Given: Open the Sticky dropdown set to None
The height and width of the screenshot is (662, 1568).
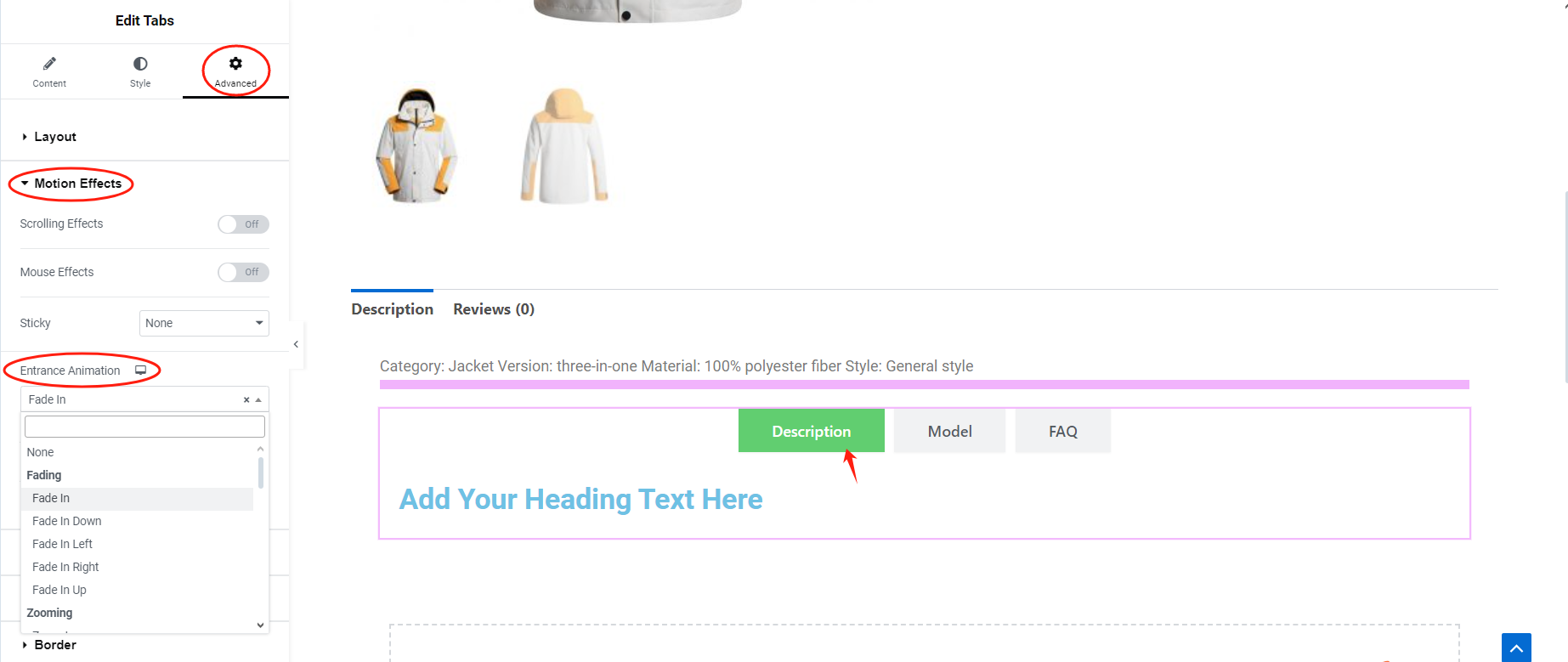Looking at the screenshot, I should pos(204,323).
